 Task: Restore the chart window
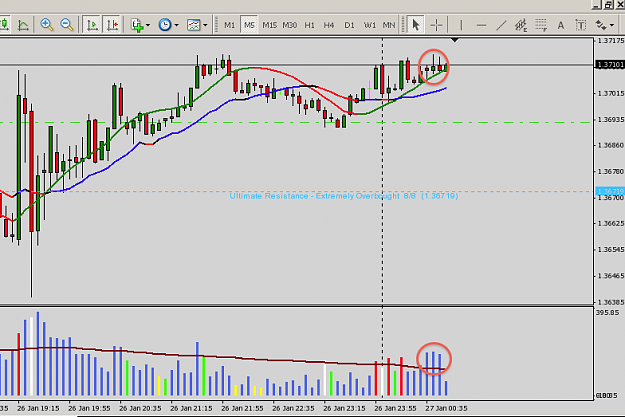click(608, 4)
